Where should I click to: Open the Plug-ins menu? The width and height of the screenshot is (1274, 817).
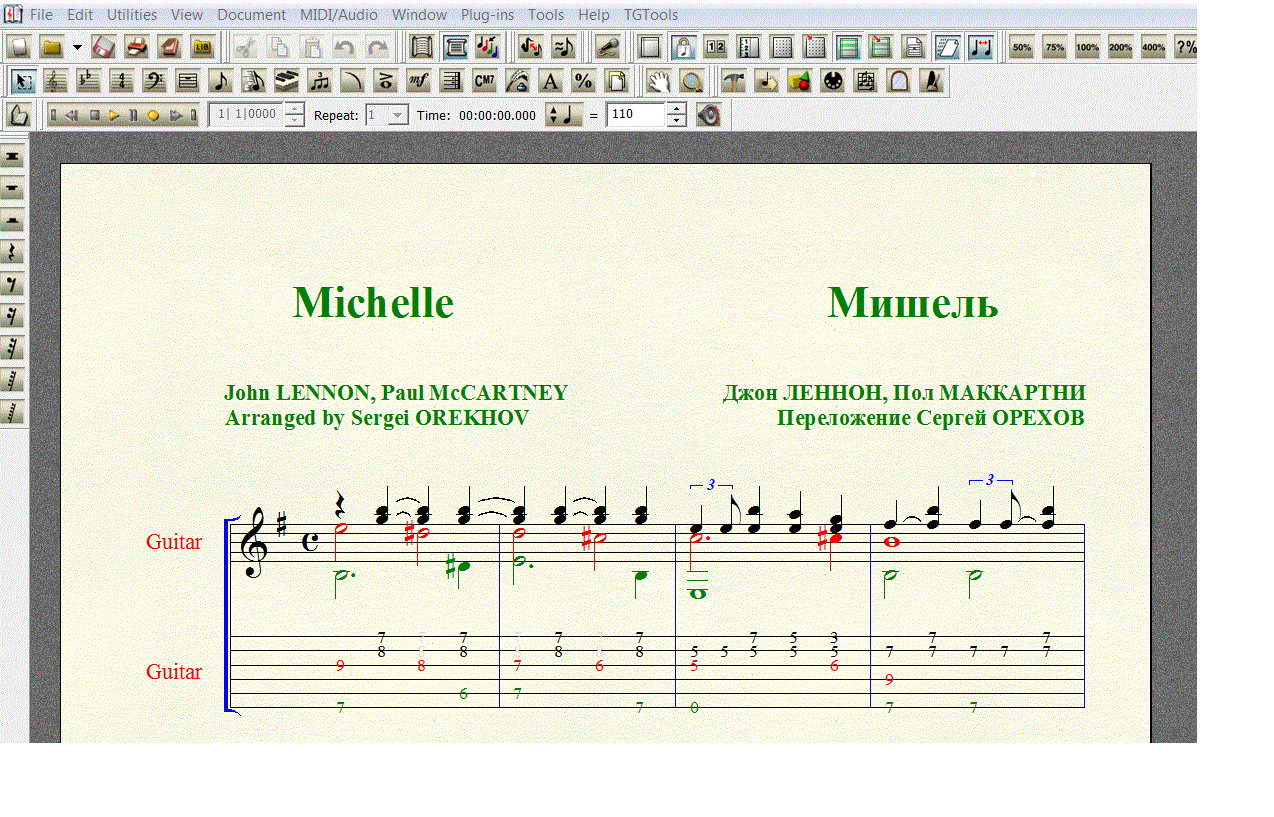(x=487, y=15)
